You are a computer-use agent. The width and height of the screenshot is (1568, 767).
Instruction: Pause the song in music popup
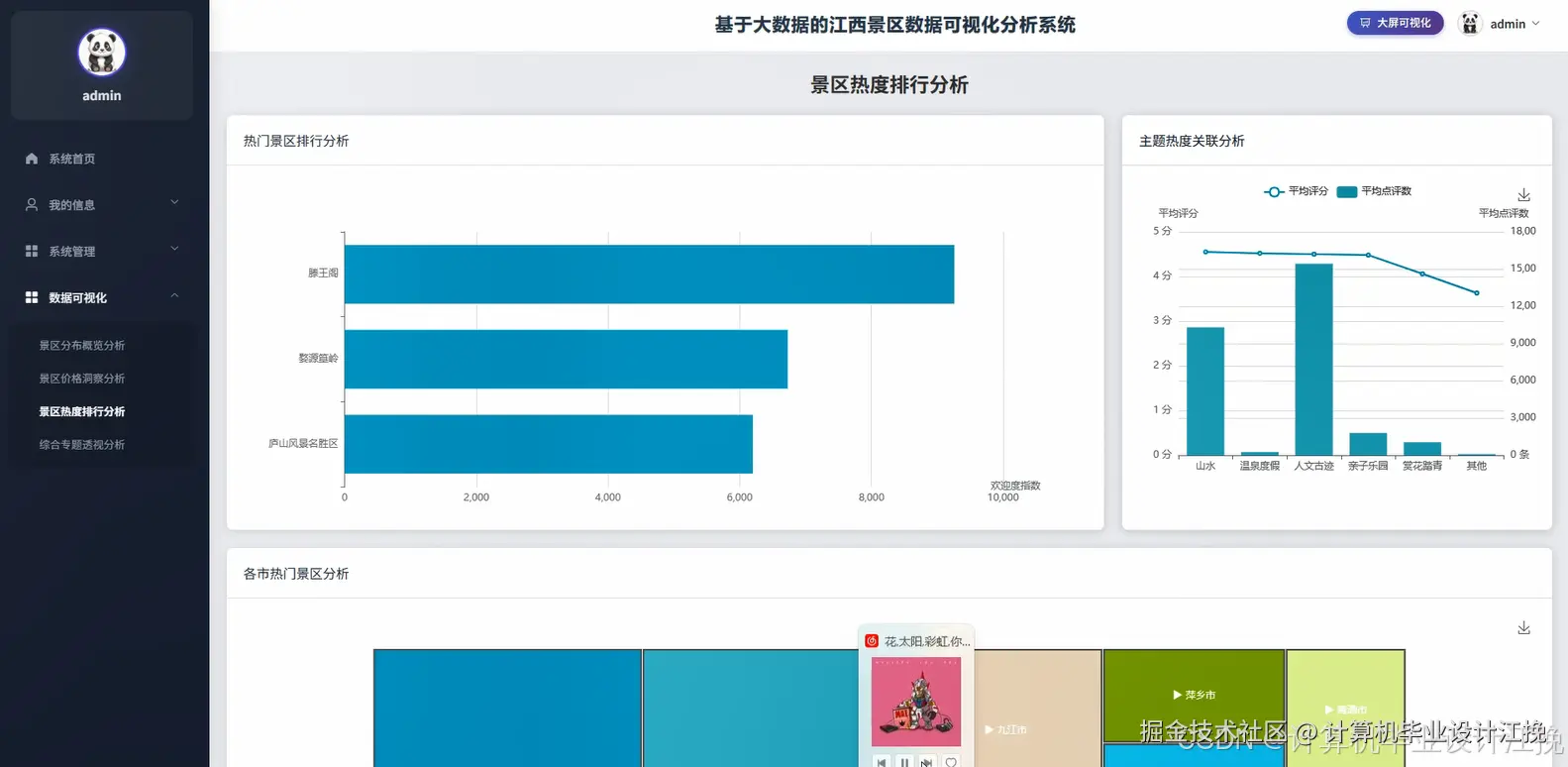click(x=904, y=762)
